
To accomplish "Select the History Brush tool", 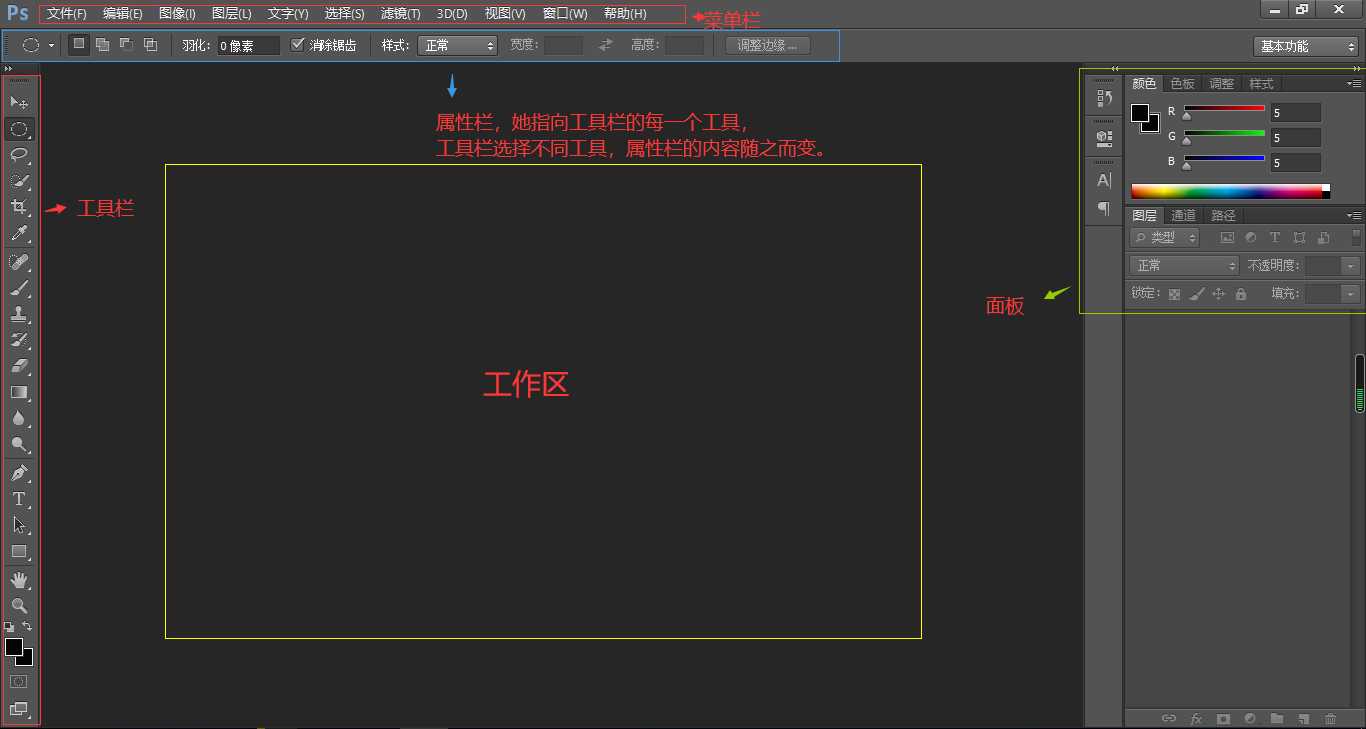I will pyautogui.click(x=19, y=340).
